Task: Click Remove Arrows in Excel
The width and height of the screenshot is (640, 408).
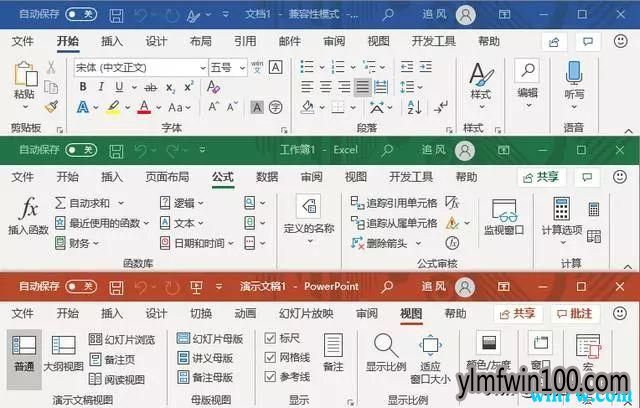Action: 380,243
